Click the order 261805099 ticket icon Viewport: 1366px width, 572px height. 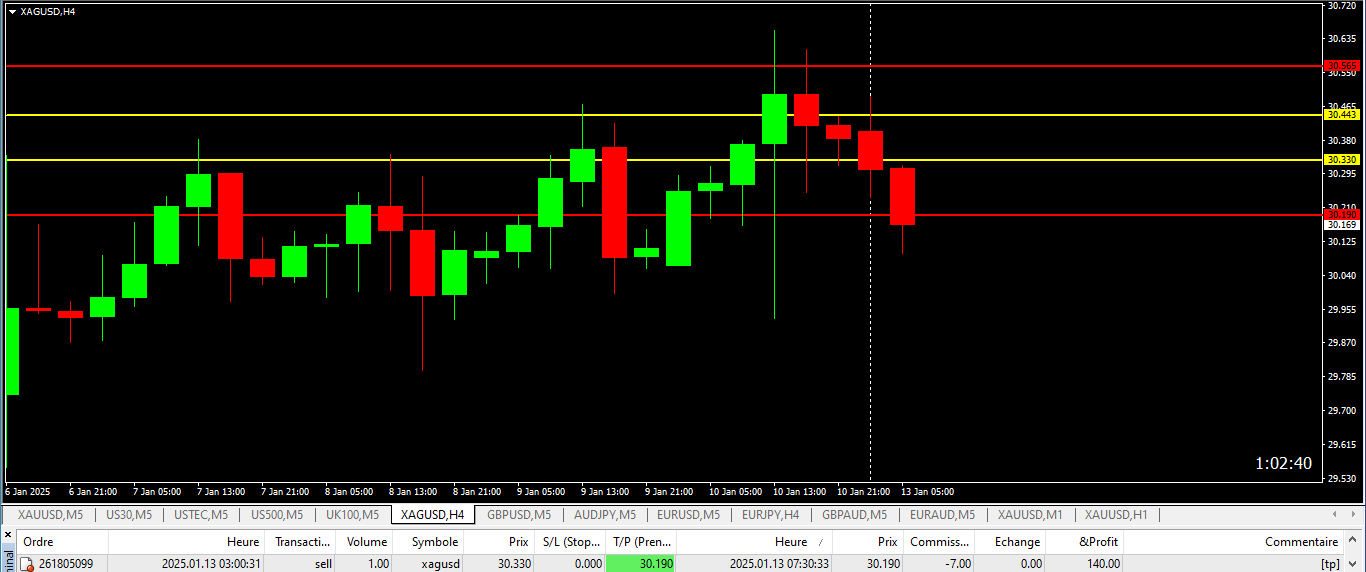27,564
